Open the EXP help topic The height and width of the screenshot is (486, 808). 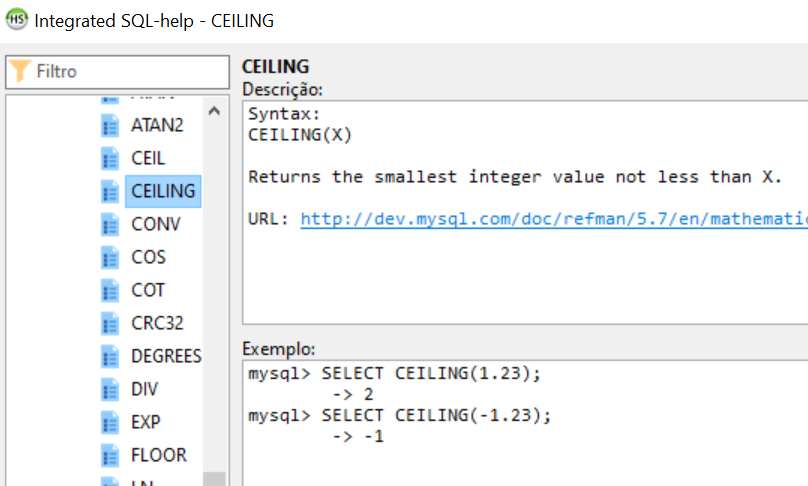click(145, 422)
